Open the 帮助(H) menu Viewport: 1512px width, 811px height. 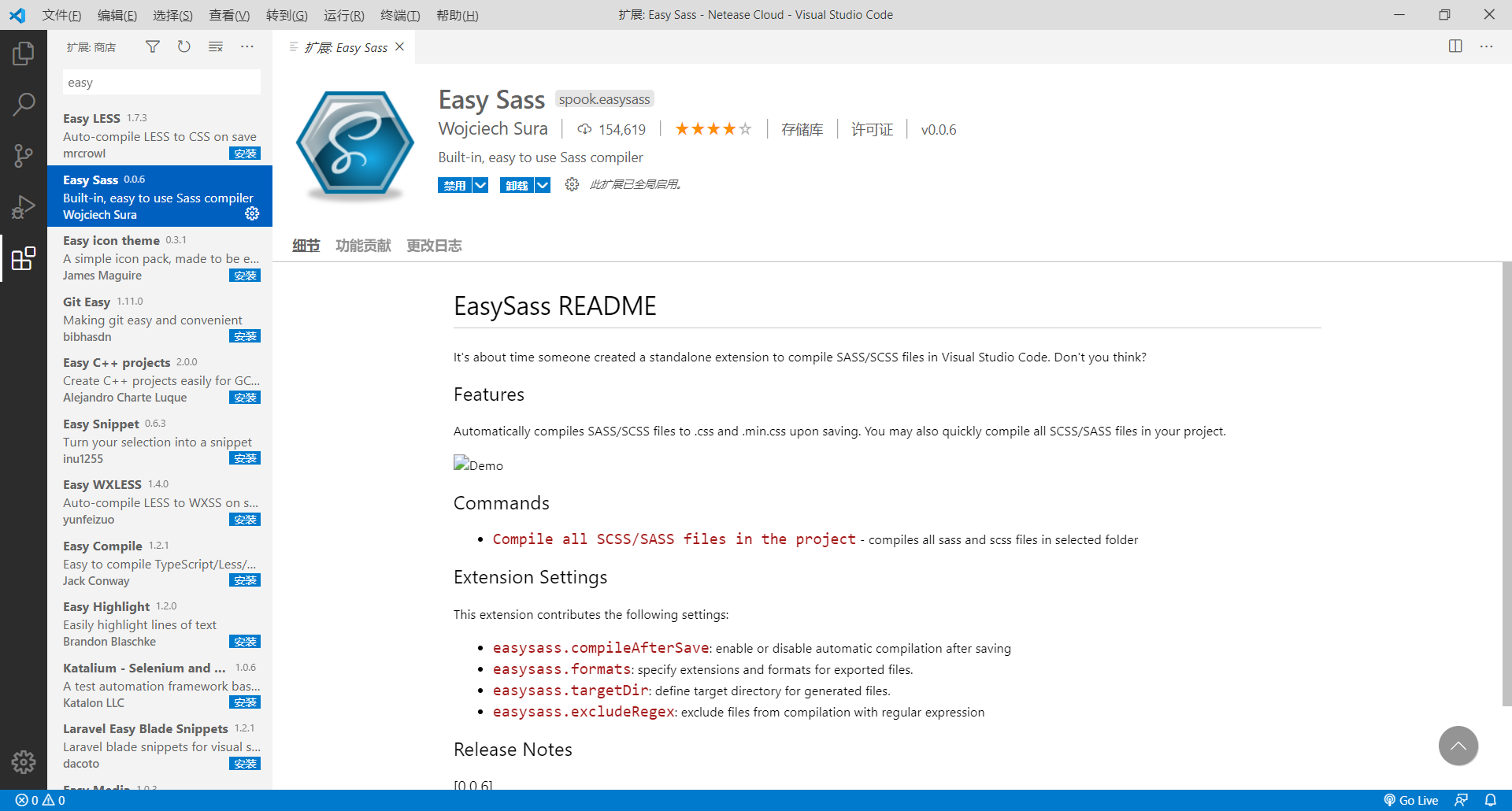click(457, 15)
